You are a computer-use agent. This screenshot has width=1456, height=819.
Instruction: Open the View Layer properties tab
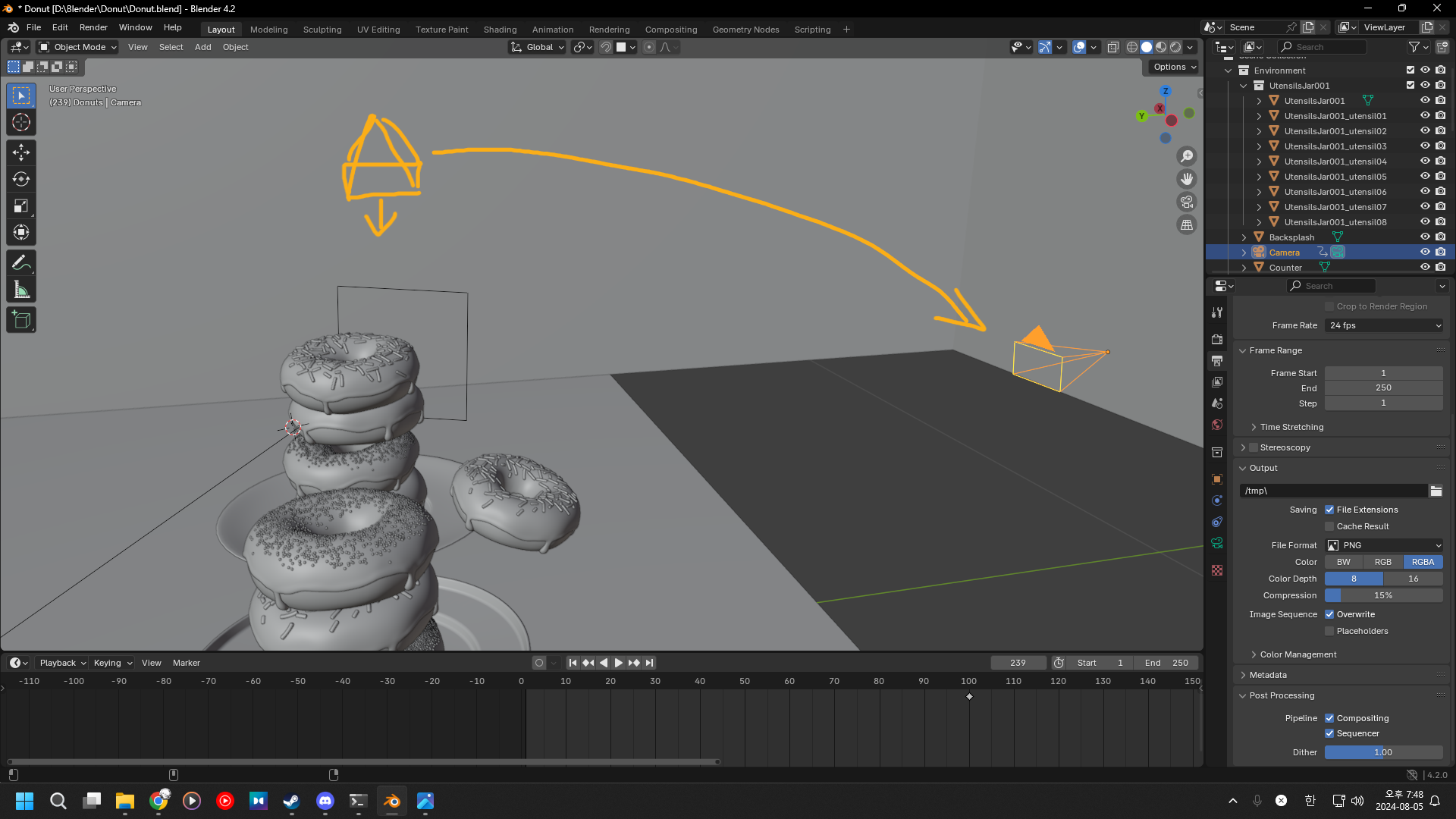point(1217,382)
